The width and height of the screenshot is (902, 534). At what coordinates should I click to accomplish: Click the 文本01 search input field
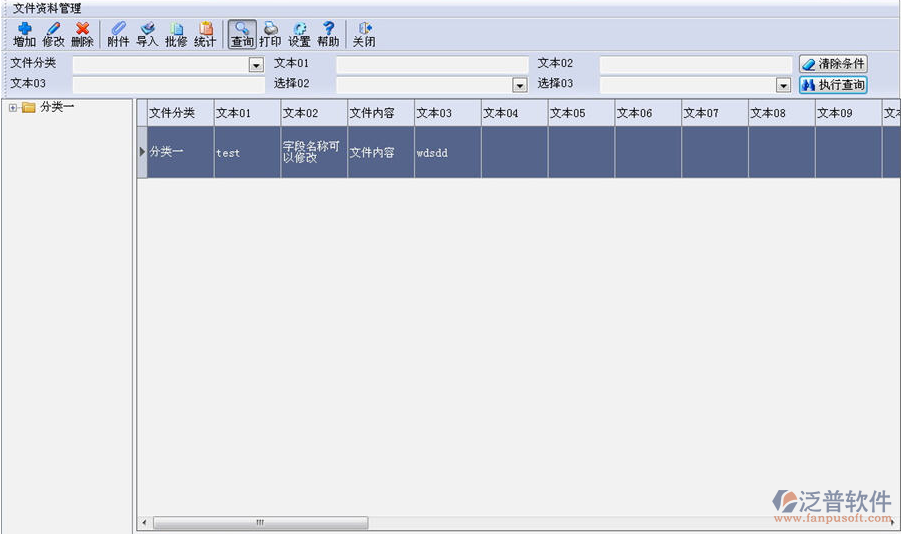click(432, 65)
